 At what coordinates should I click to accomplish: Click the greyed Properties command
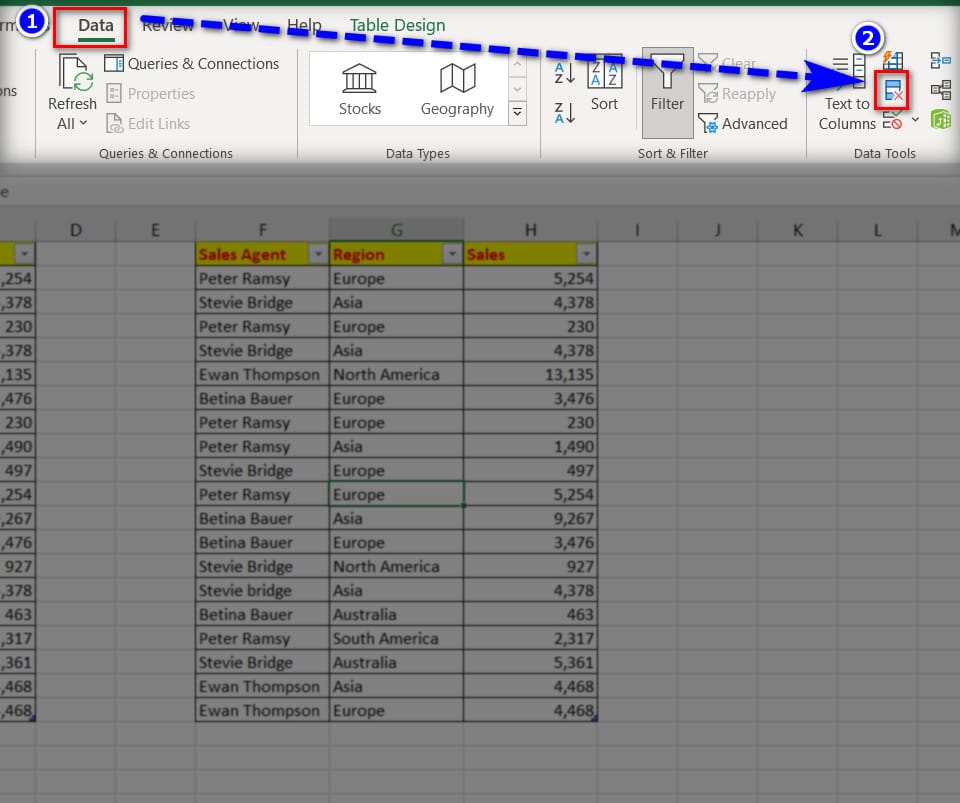(x=151, y=94)
